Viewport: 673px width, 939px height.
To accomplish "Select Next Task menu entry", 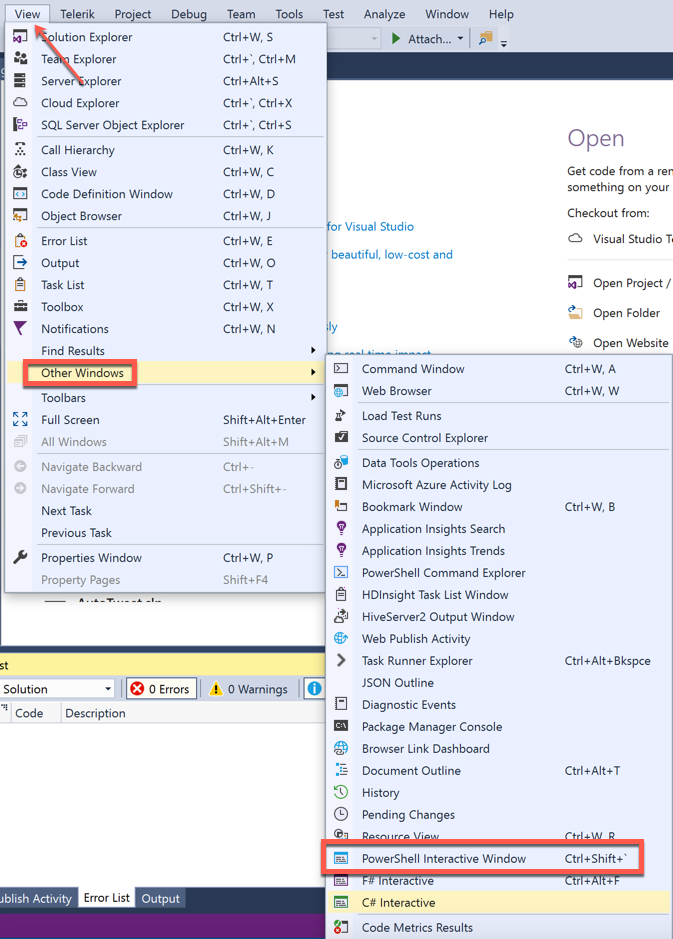I will pos(66,511).
